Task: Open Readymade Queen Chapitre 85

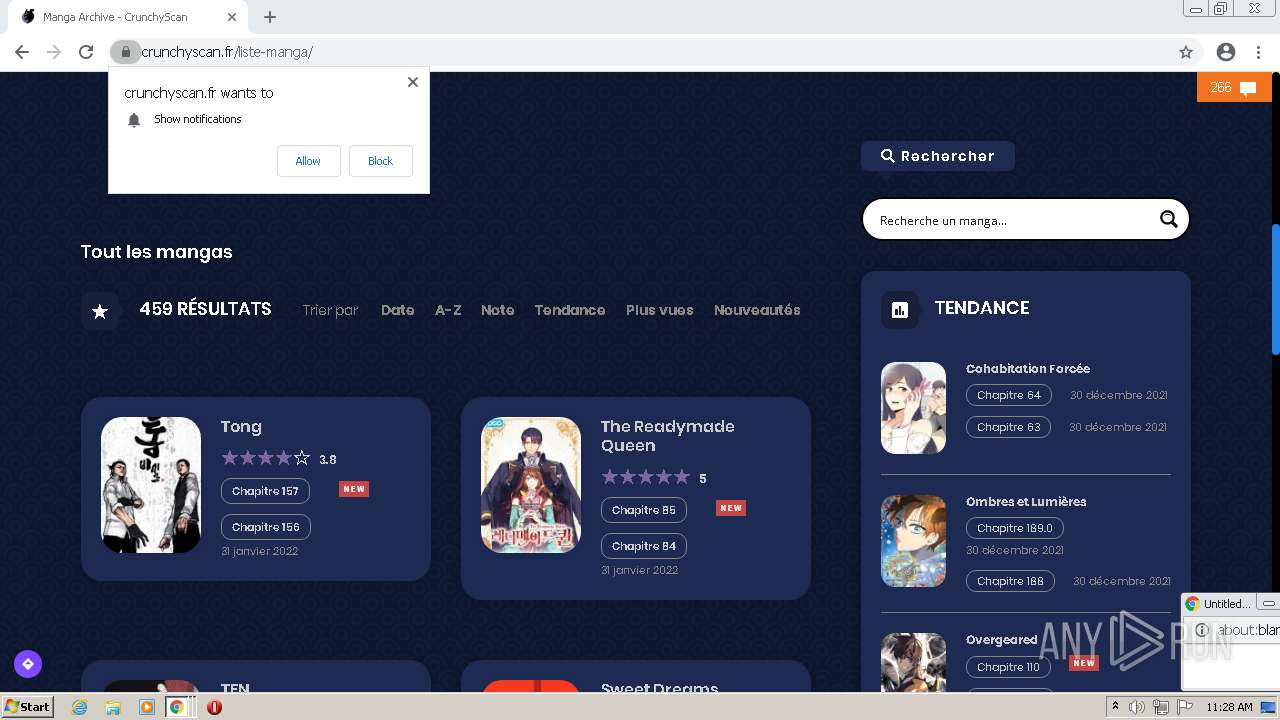Action: [644, 510]
